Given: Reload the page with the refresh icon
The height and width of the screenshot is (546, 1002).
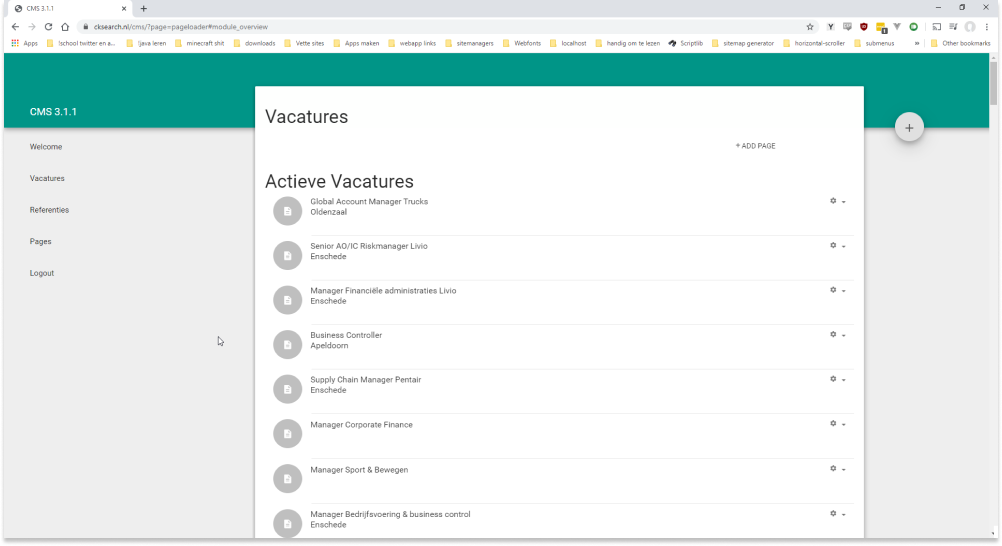Looking at the screenshot, I should 49,27.
